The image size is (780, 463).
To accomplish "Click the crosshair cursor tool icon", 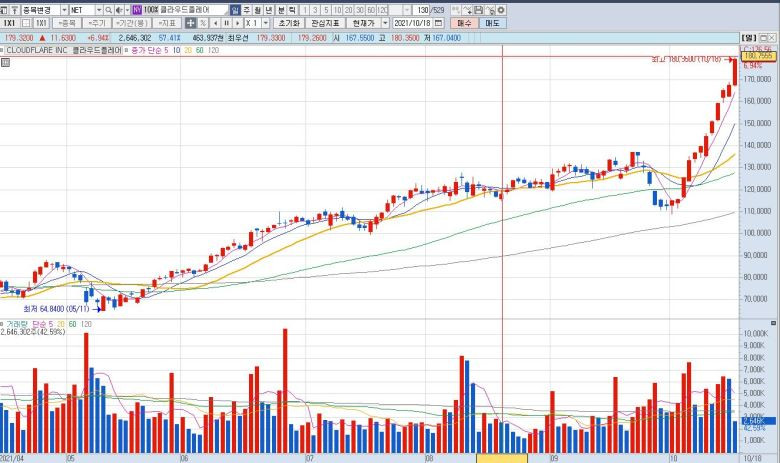I will pos(191,23).
